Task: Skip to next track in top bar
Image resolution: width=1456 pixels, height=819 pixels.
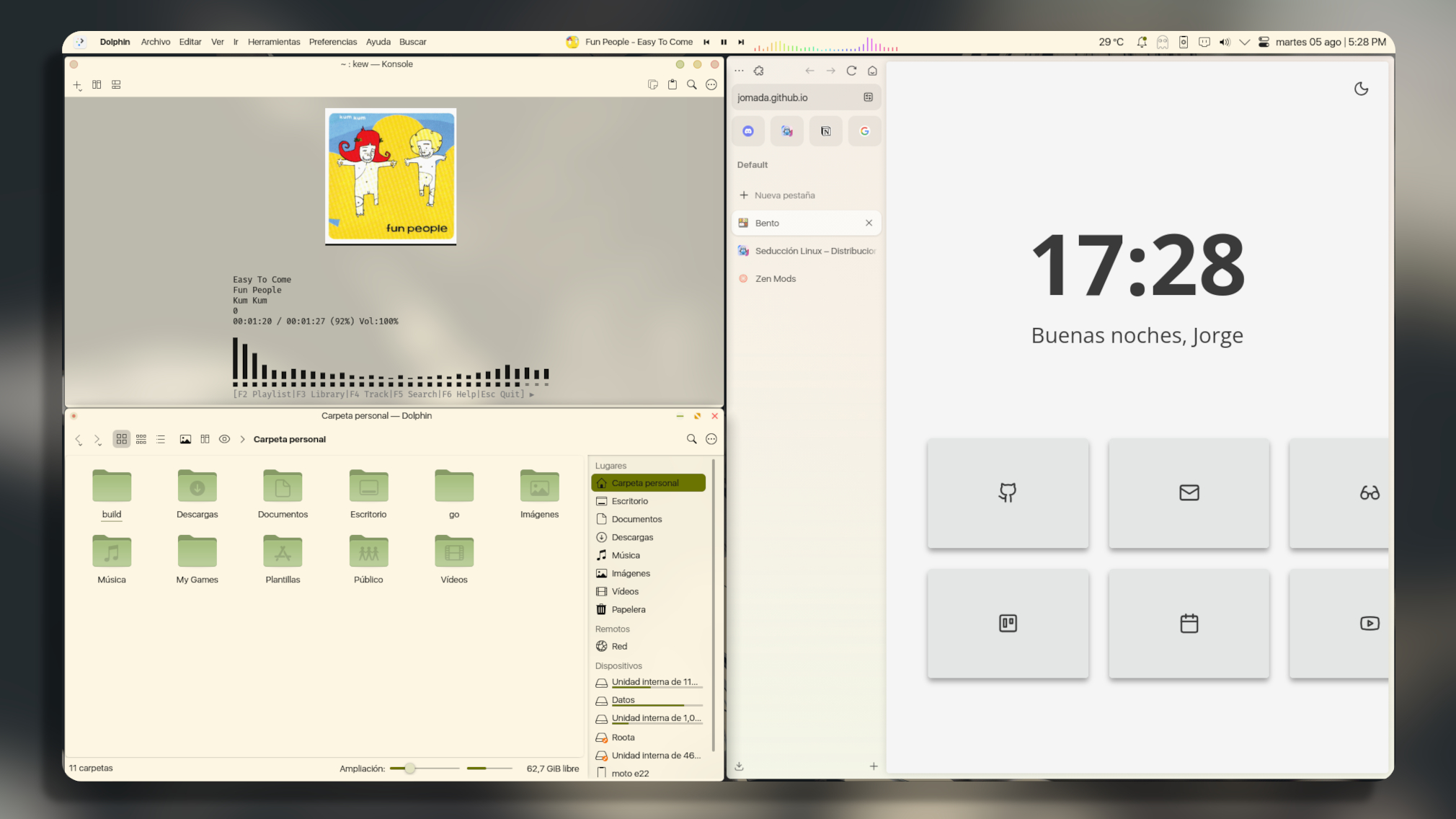Action: (x=741, y=42)
